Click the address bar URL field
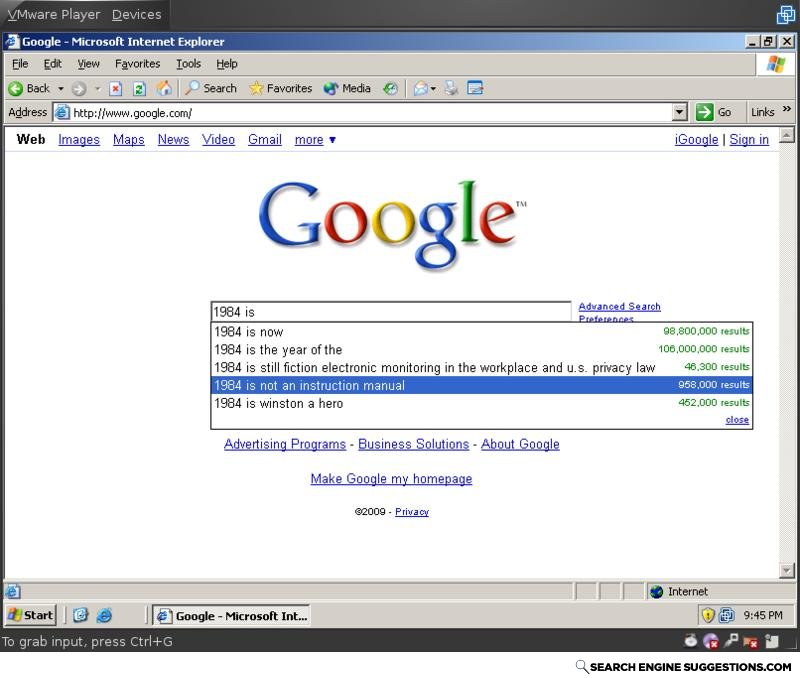Image resolution: width=800 pixels, height=678 pixels. click(x=371, y=113)
